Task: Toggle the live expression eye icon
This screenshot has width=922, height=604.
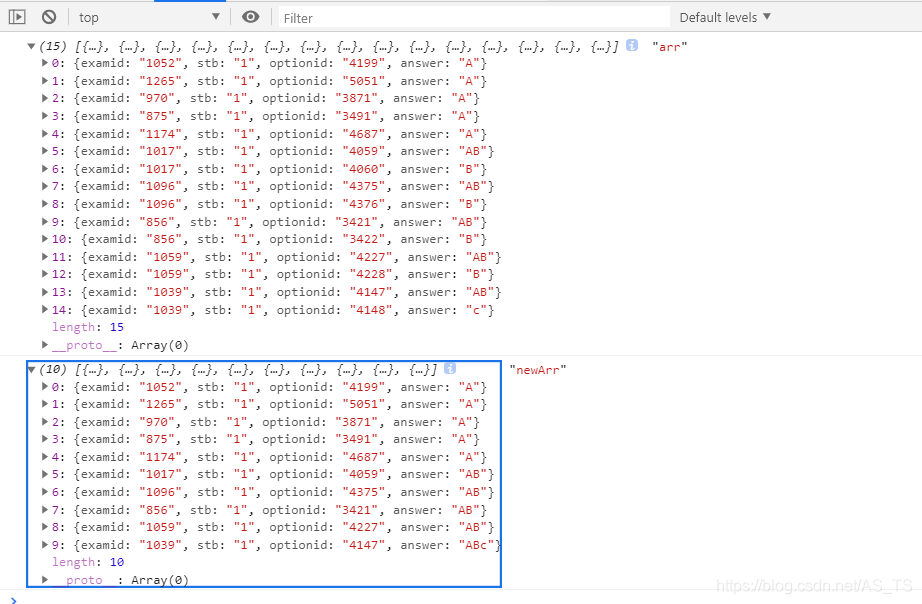Action: tap(250, 17)
